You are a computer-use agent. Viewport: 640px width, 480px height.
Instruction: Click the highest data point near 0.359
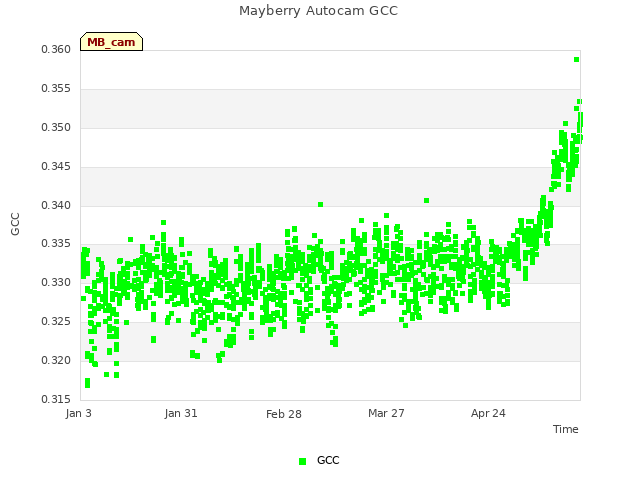coord(576,60)
